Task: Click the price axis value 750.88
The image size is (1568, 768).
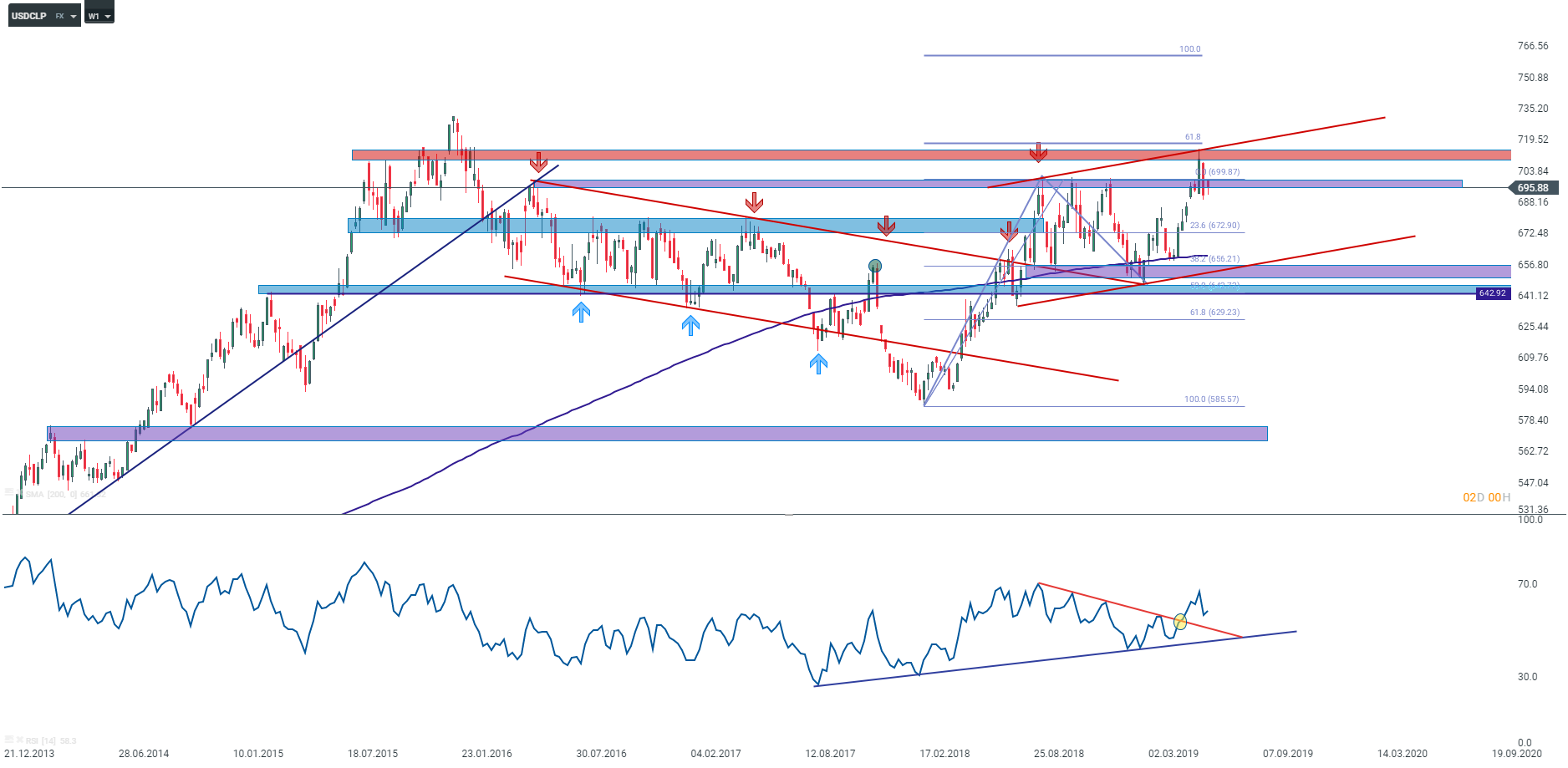Action: coord(1533,78)
